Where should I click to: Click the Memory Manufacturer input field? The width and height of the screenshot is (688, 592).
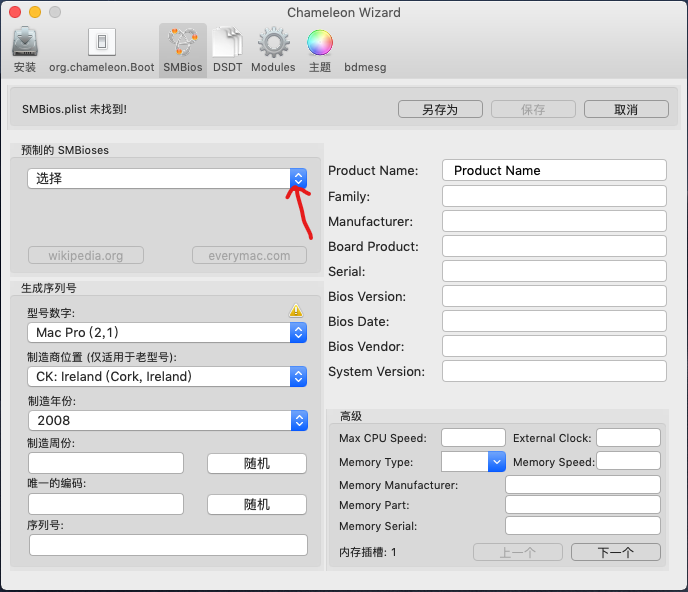click(583, 484)
